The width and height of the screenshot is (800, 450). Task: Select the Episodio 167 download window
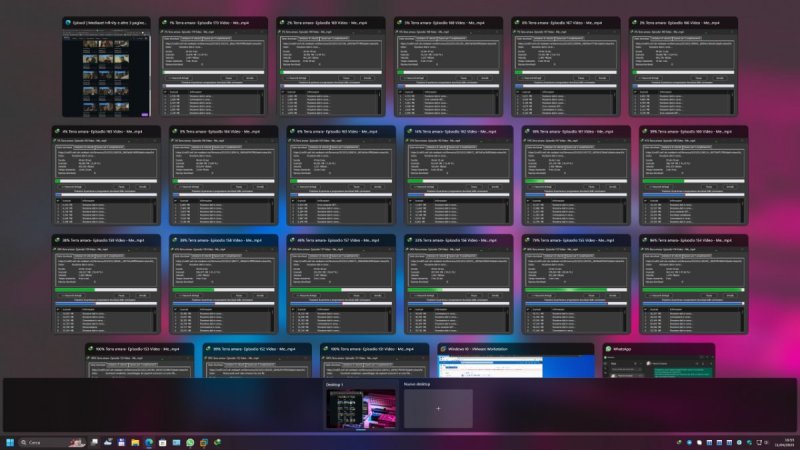pyautogui.click(x=566, y=67)
